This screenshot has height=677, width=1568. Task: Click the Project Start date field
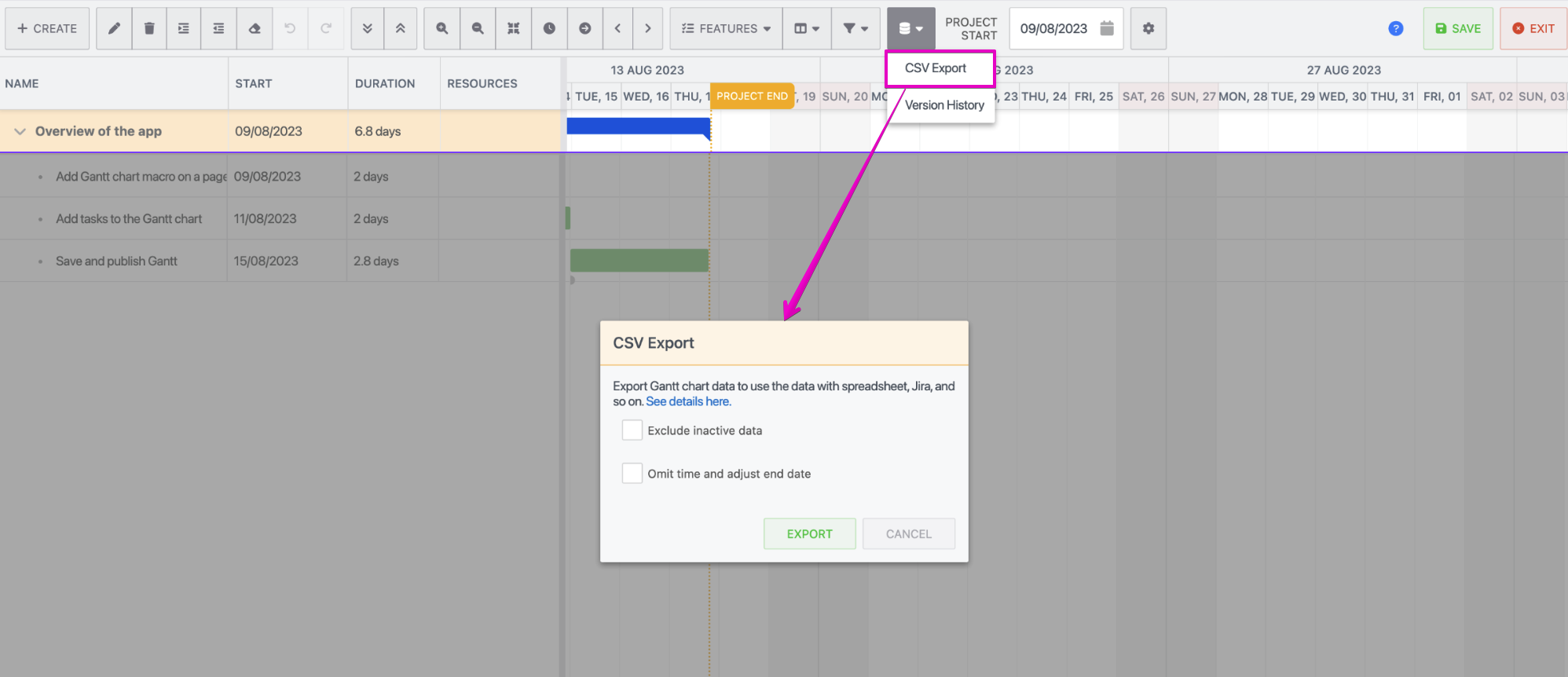point(1054,28)
